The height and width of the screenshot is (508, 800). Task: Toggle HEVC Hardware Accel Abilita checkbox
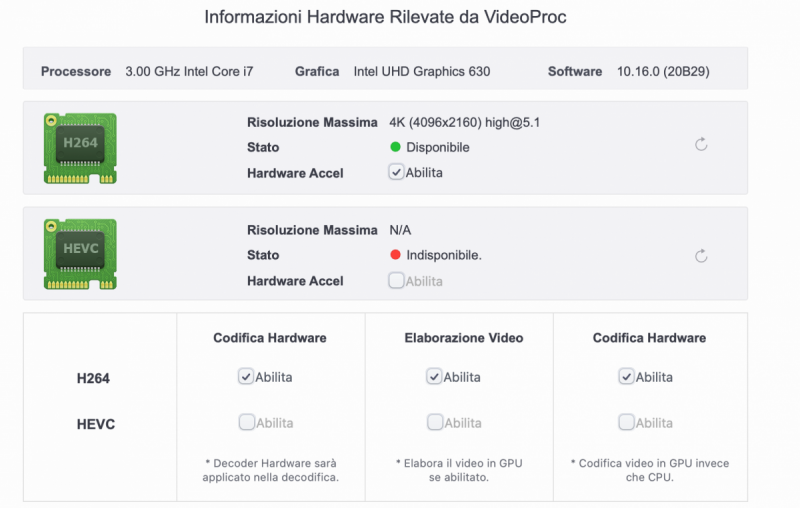(396, 281)
